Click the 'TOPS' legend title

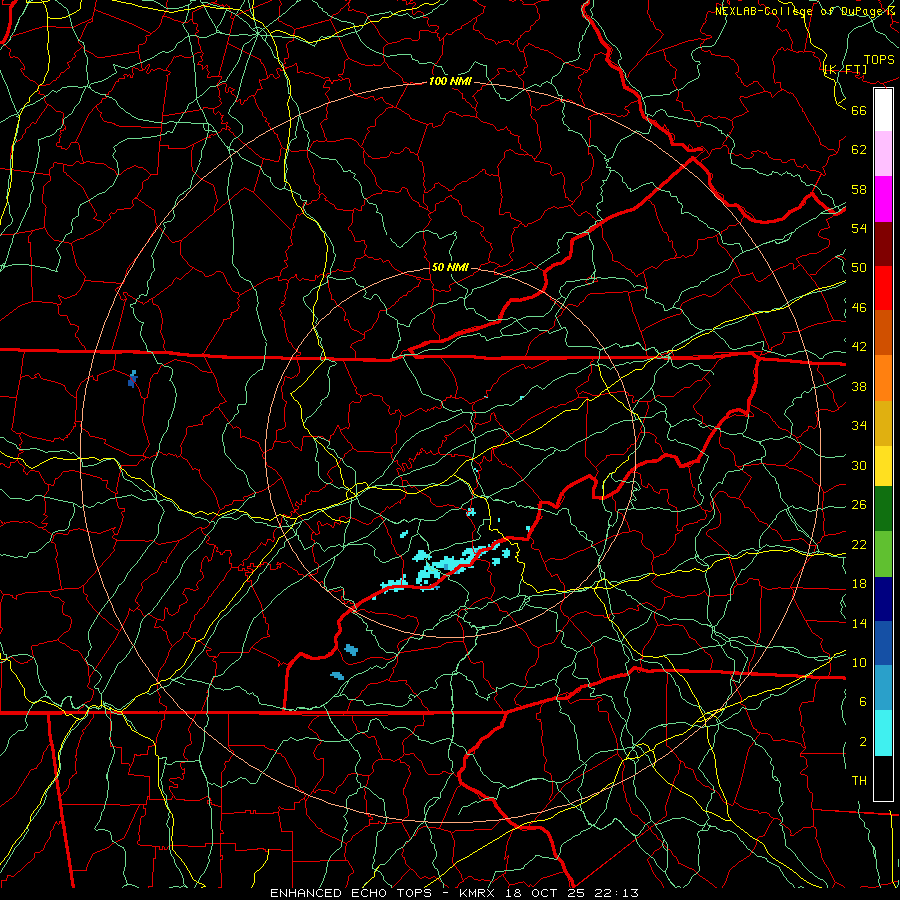pyautogui.click(x=879, y=59)
